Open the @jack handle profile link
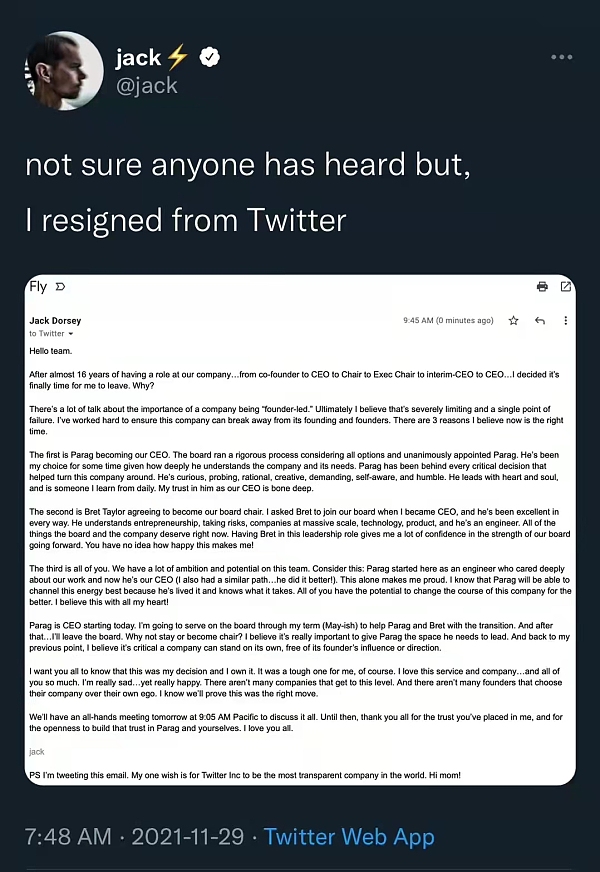Image resolution: width=600 pixels, height=872 pixels. pos(147,86)
